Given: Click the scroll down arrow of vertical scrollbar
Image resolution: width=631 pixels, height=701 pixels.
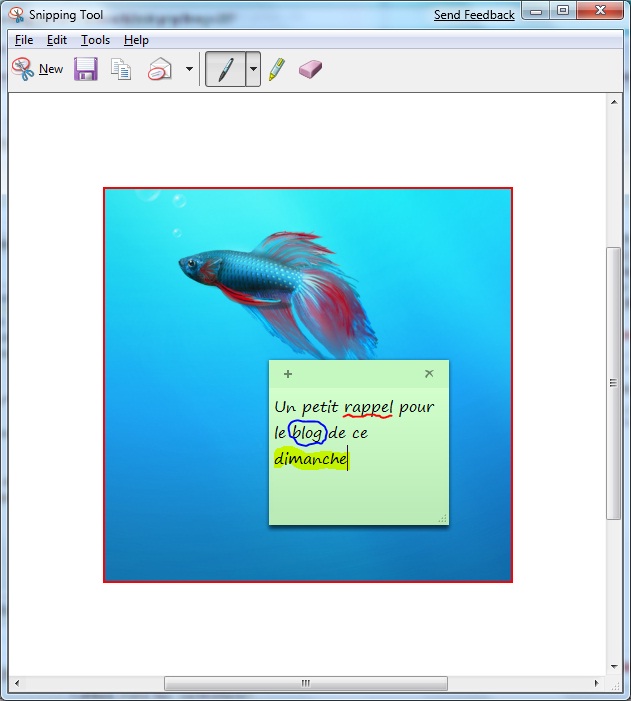Looking at the screenshot, I should (614, 667).
